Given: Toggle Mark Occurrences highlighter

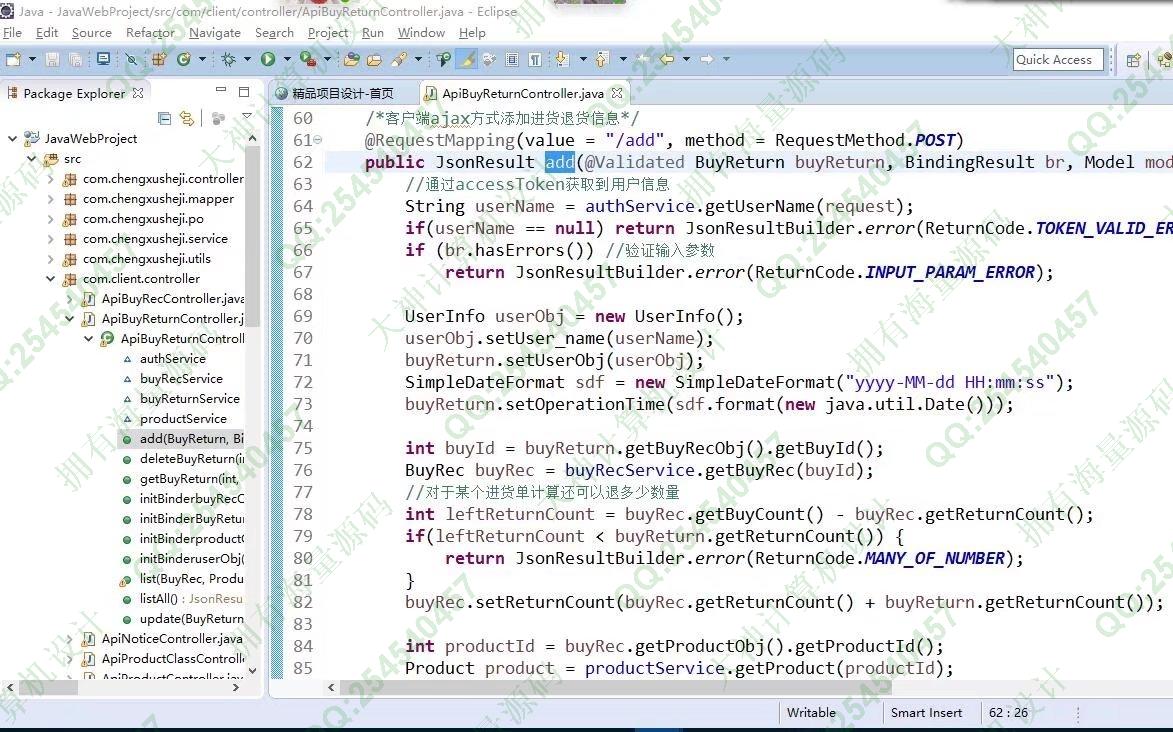Looking at the screenshot, I should click(x=467, y=59).
